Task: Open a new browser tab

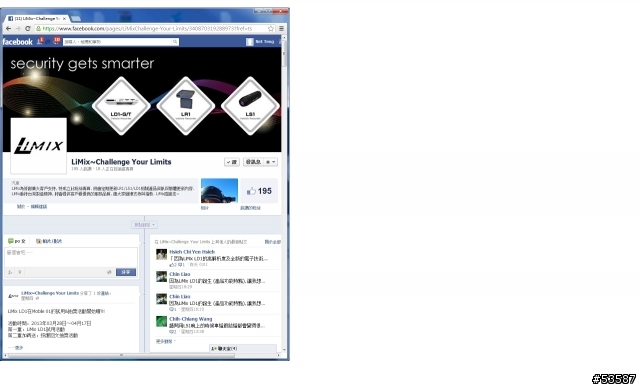Action: click(76, 18)
